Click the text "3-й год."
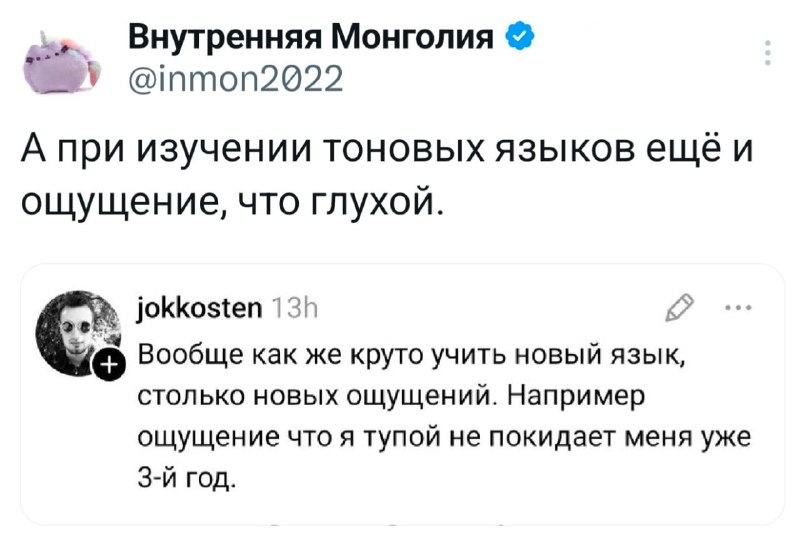Image resolution: width=800 pixels, height=536 pixels. point(187,479)
